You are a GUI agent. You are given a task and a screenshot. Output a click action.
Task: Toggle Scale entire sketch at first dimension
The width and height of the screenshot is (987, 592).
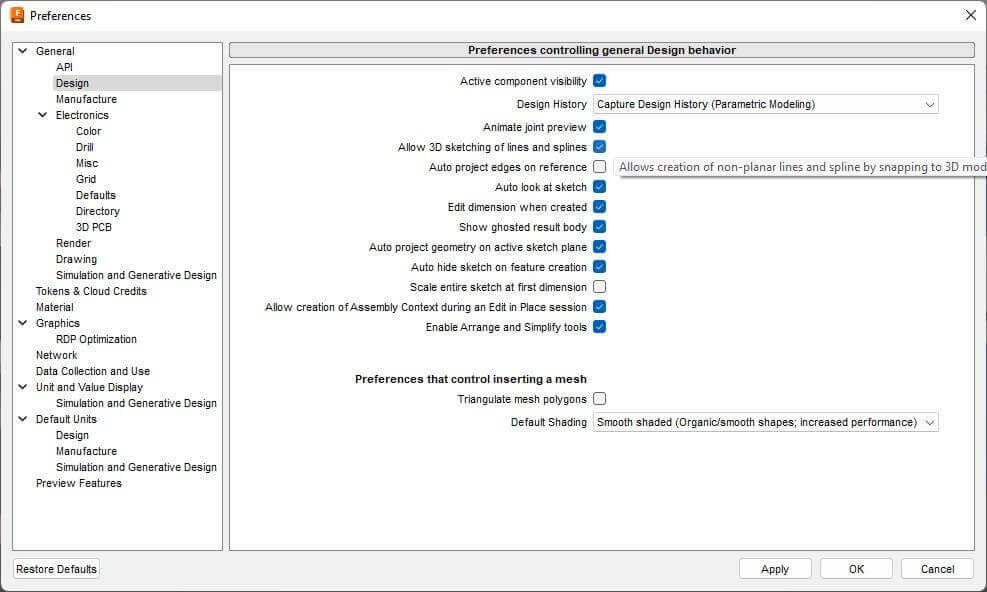click(600, 287)
